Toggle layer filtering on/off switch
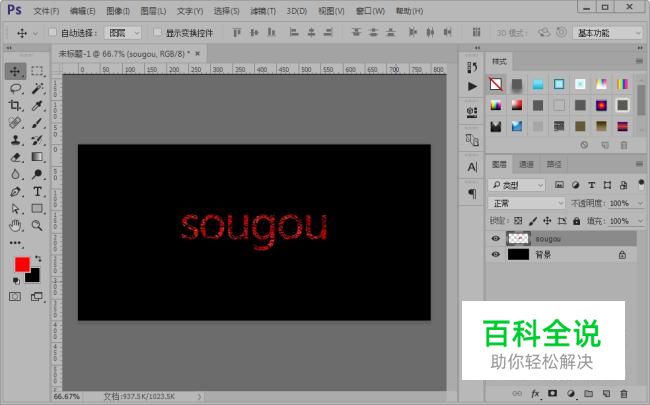Image resolution: width=650 pixels, height=405 pixels. (641, 184)
